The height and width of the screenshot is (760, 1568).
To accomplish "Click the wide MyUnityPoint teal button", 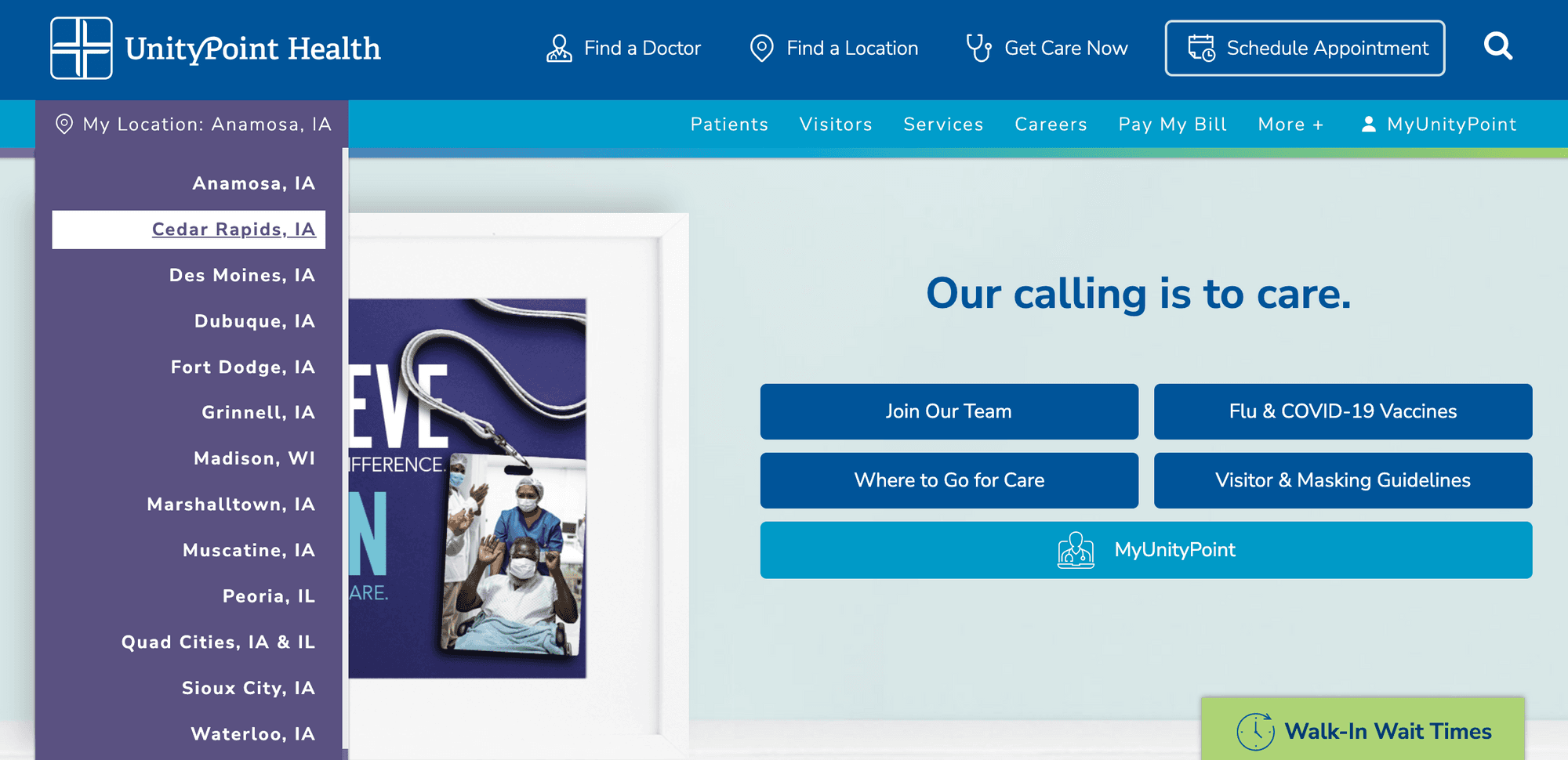I will (x=1145, y=550).
